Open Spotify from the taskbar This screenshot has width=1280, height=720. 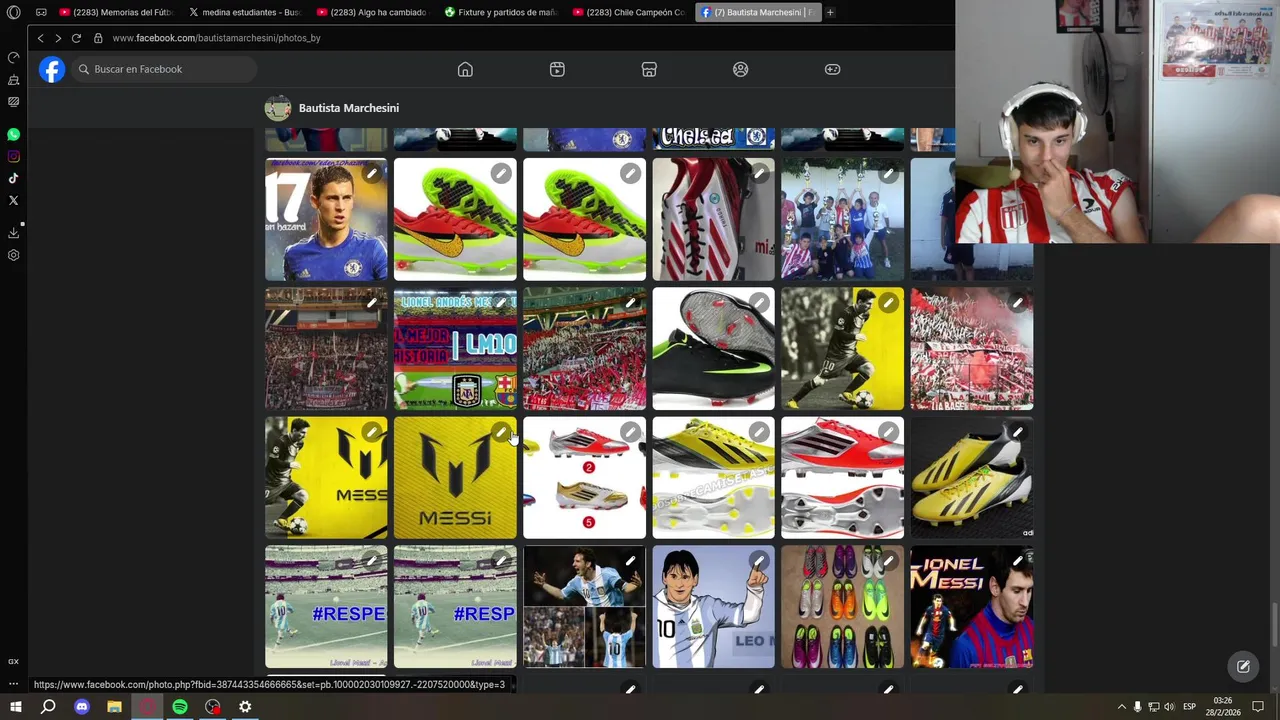[180, 707]
